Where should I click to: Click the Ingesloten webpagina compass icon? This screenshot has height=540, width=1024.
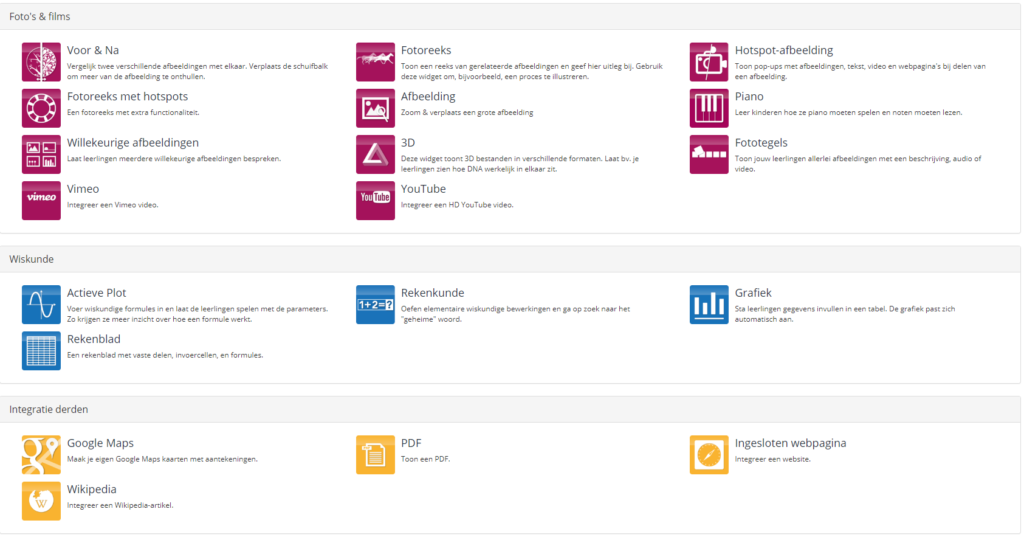pyautogui.click(x=709, y=454)
